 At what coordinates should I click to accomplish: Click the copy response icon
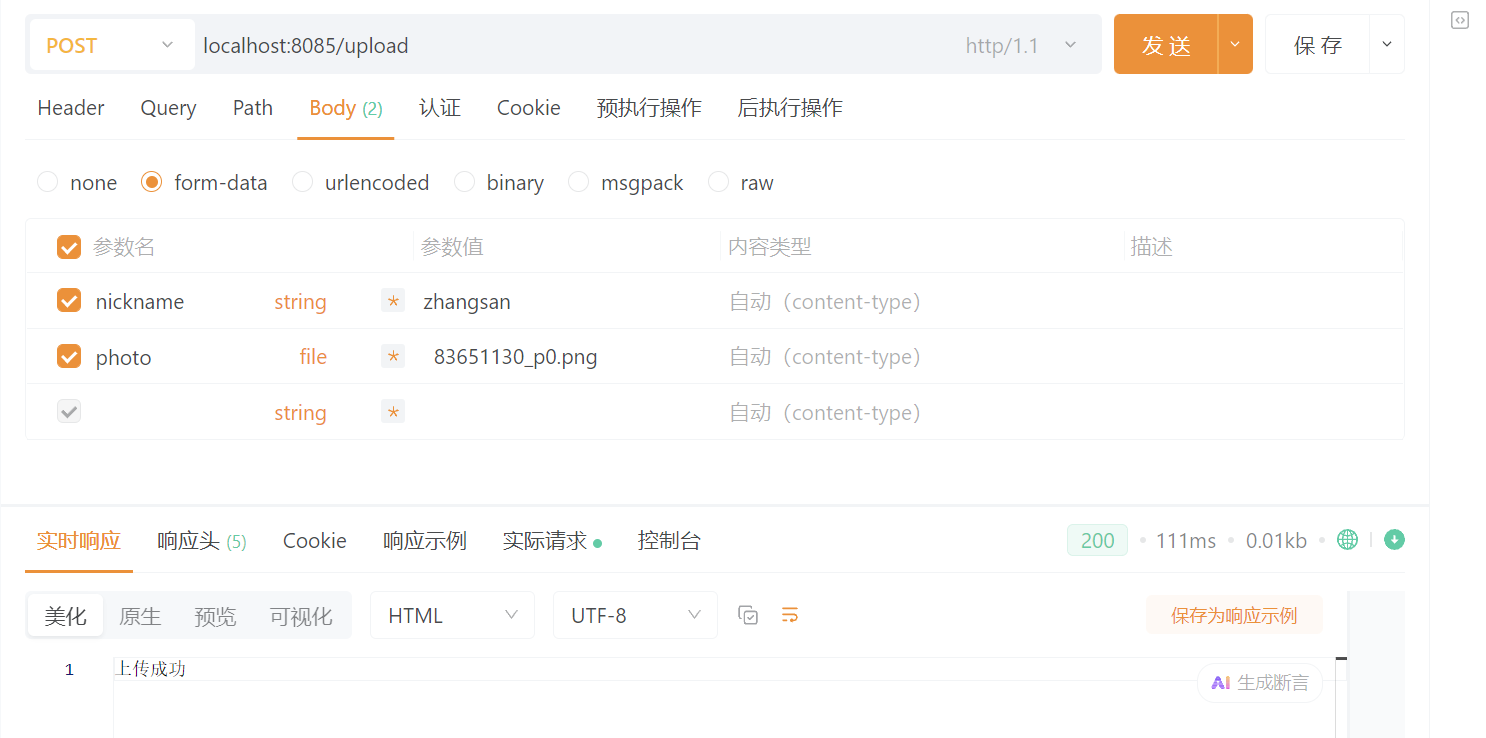[748, 615]
